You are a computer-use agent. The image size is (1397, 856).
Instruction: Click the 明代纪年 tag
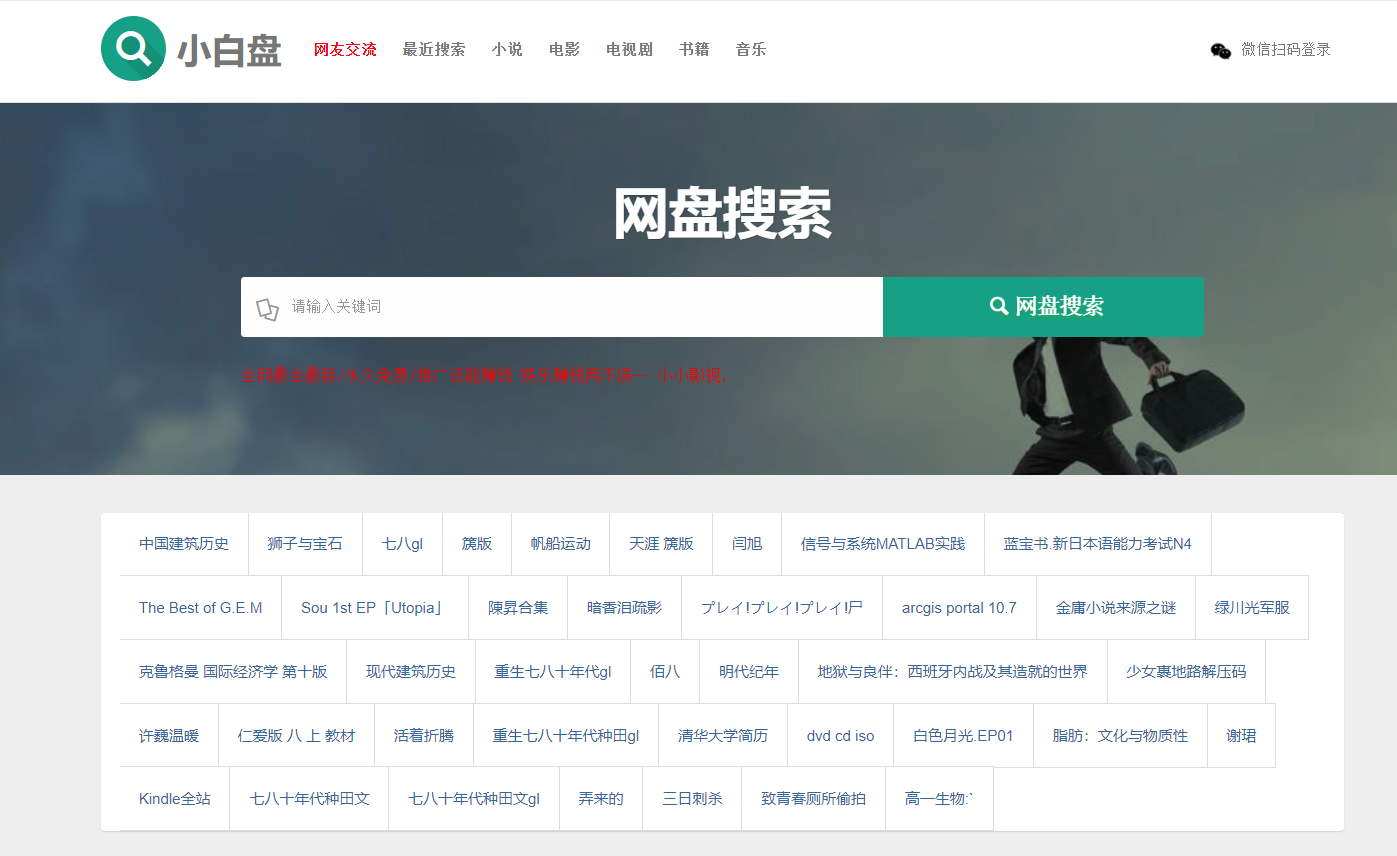[x=749, y=672]
